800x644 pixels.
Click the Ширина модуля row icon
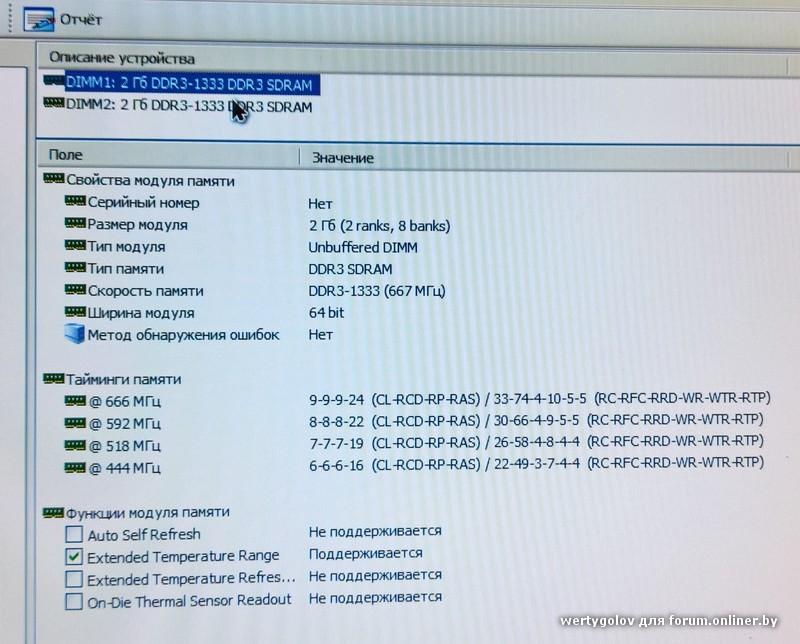(76, 311)
